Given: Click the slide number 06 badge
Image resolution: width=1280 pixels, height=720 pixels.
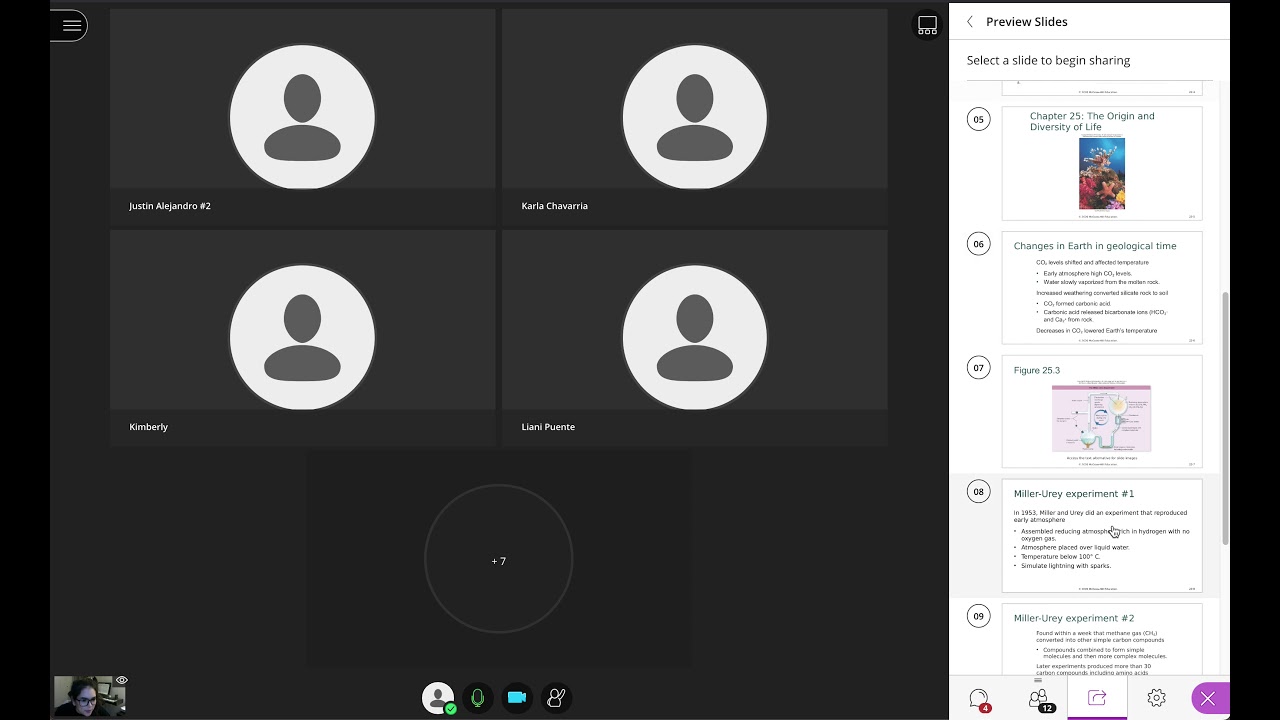Looking at the screenshot, I should tap(978, 243).
